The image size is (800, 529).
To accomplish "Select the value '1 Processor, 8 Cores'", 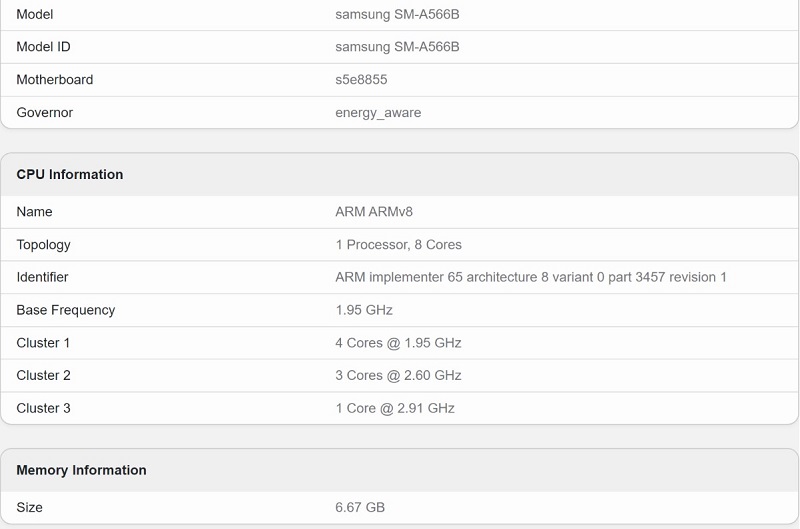I will pyautogui.click(x=398, y=245).
